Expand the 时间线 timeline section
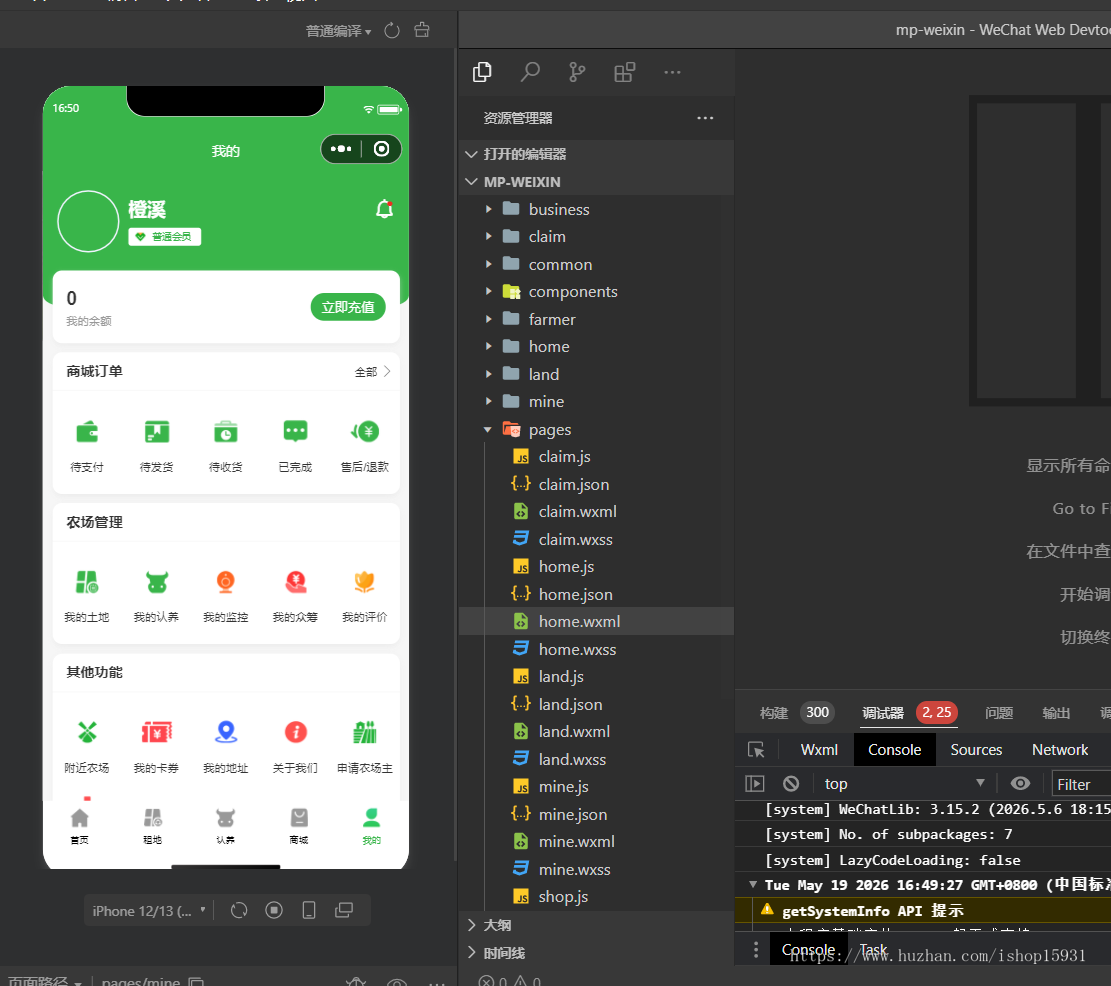The height and width of the screenshot is (986, 1111). coord(597,953)
